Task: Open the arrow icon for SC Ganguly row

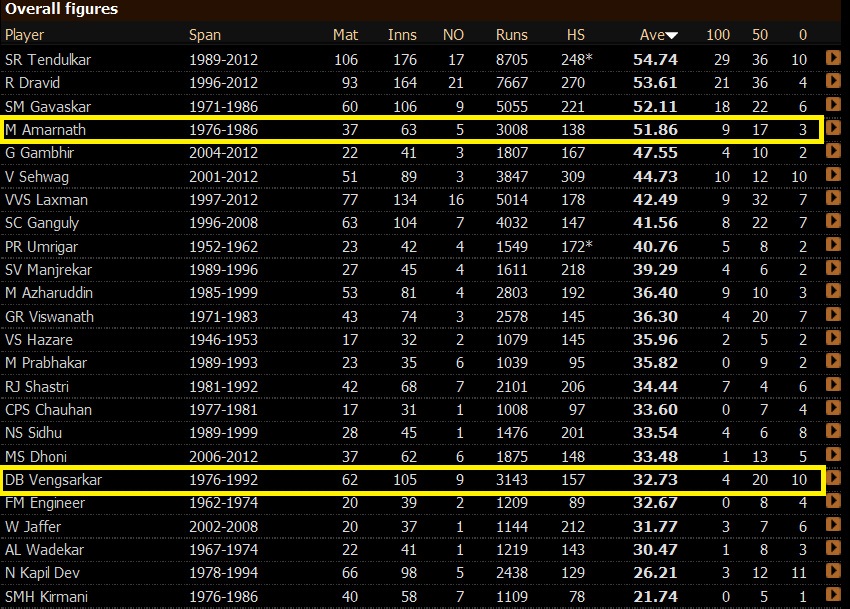Action: [833, 221]
